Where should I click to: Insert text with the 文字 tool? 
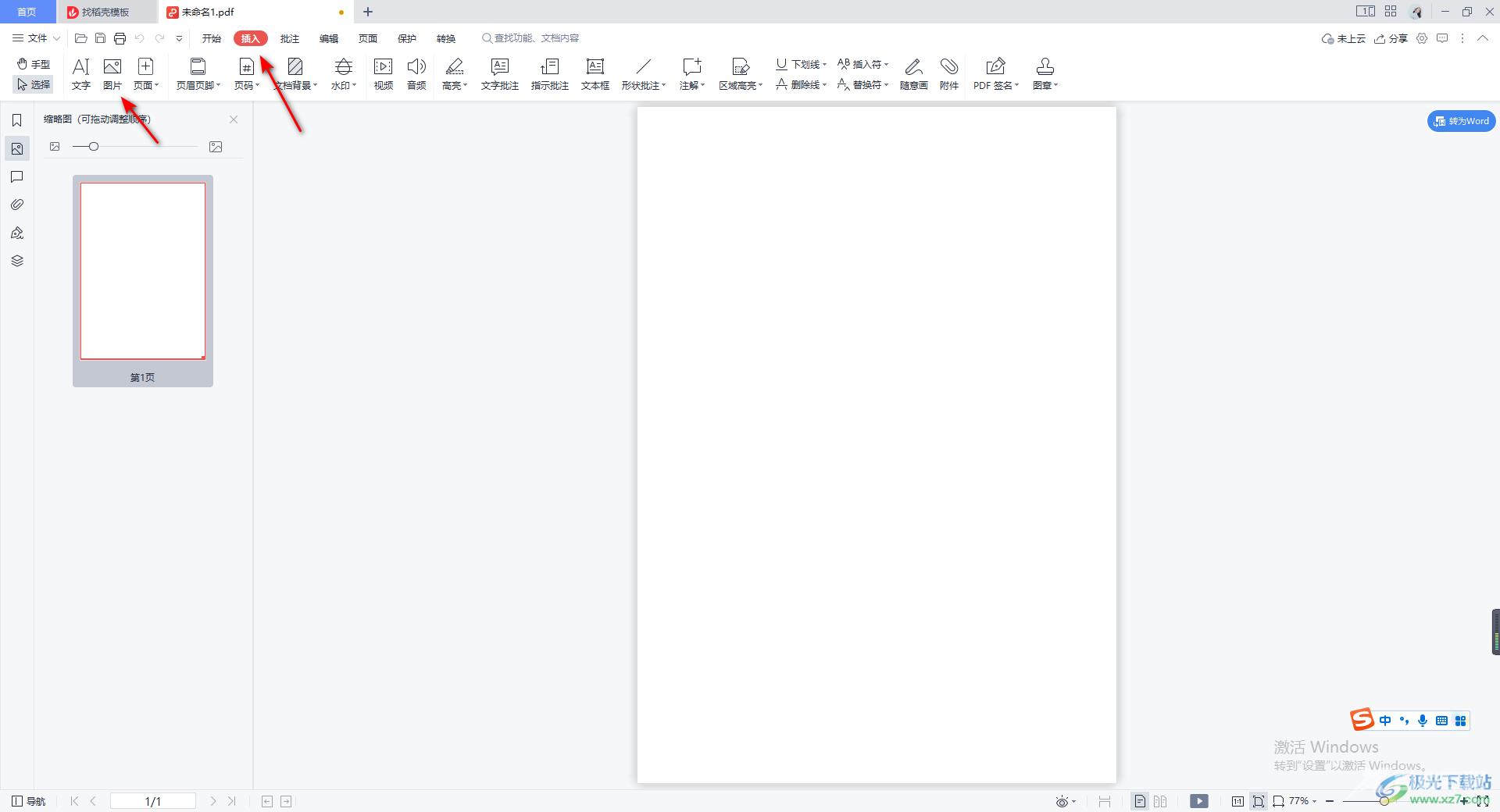(81, 74)
